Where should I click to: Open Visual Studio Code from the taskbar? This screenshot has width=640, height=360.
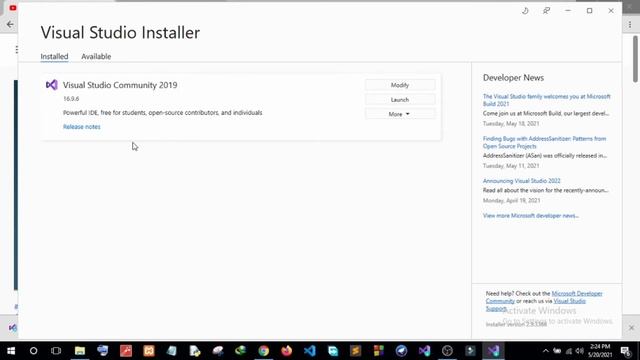tap(310, 351)
